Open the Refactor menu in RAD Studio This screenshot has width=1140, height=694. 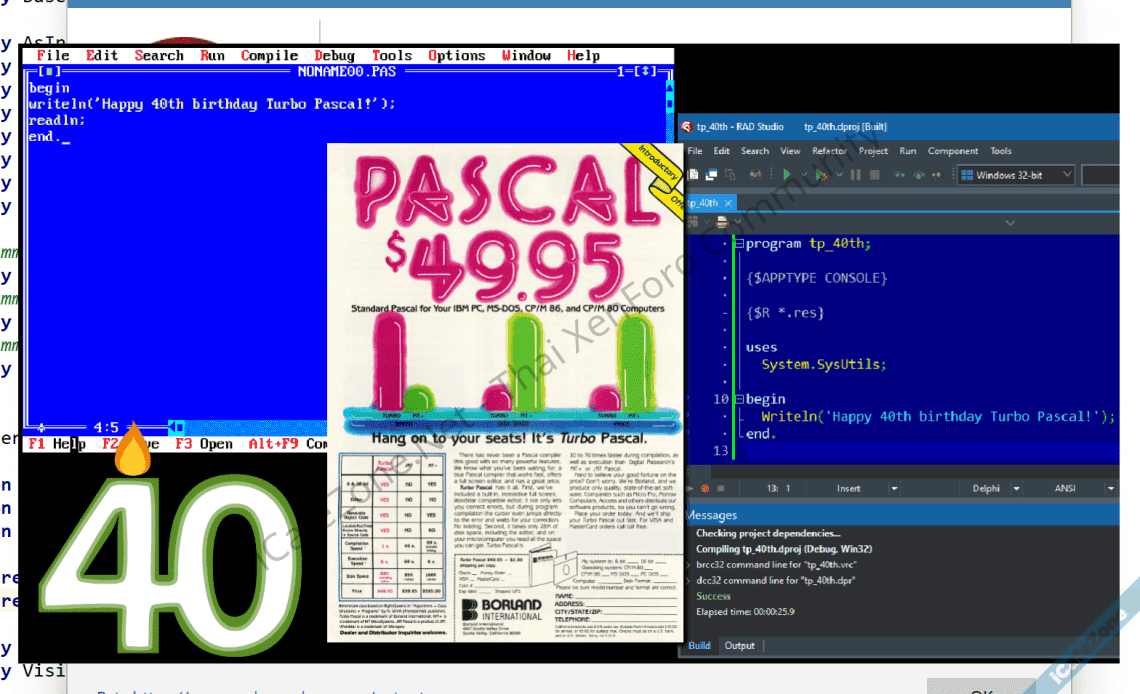click(829, 151)
